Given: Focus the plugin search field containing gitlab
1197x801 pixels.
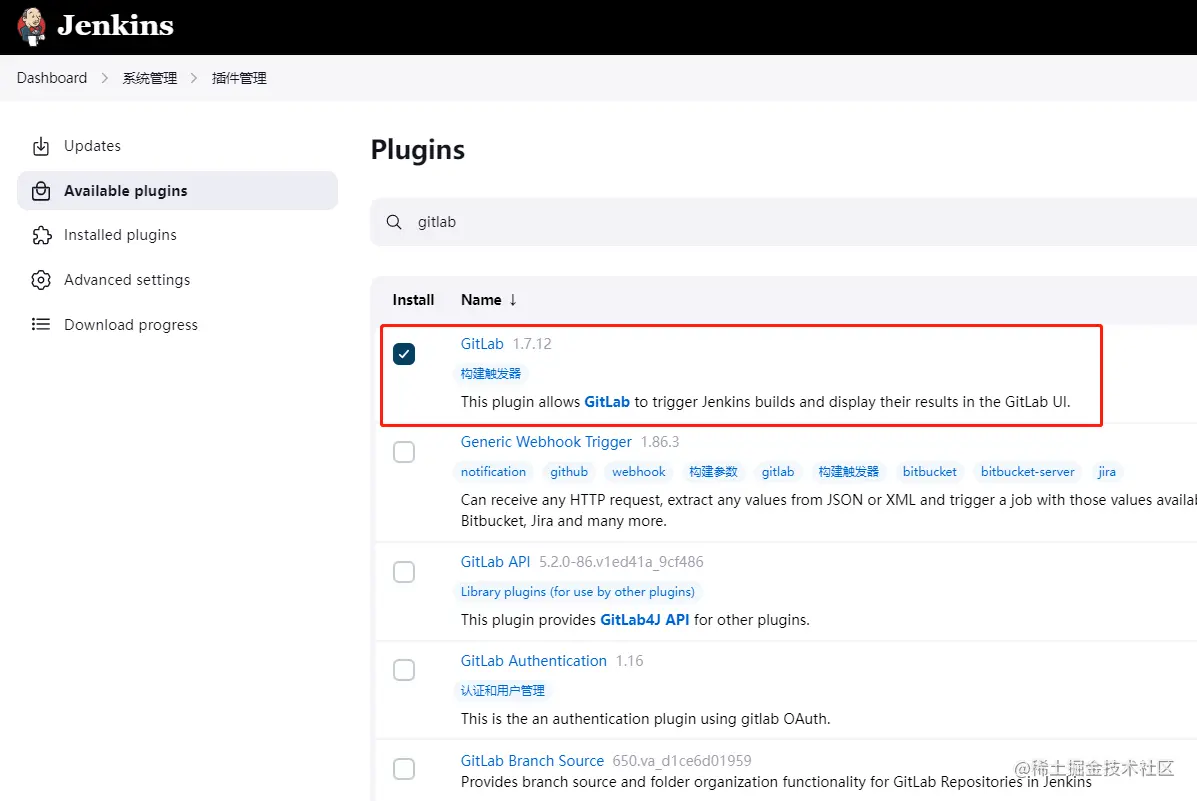Looking at the screenshot, I should pos(783,222).
